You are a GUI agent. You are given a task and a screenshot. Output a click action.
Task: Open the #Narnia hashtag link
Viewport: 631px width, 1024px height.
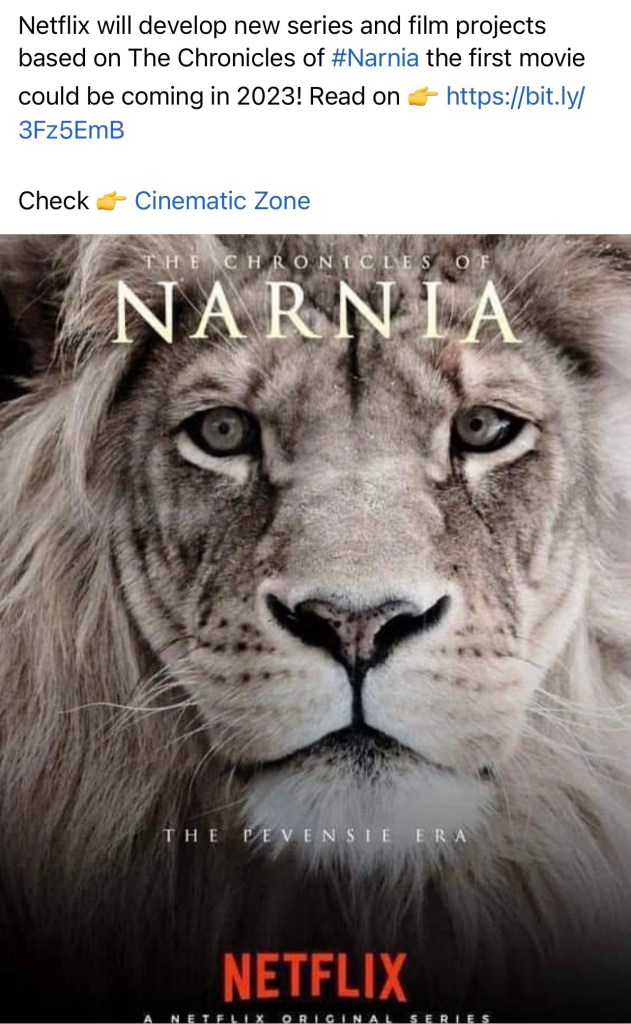click(x=374, y=57)
